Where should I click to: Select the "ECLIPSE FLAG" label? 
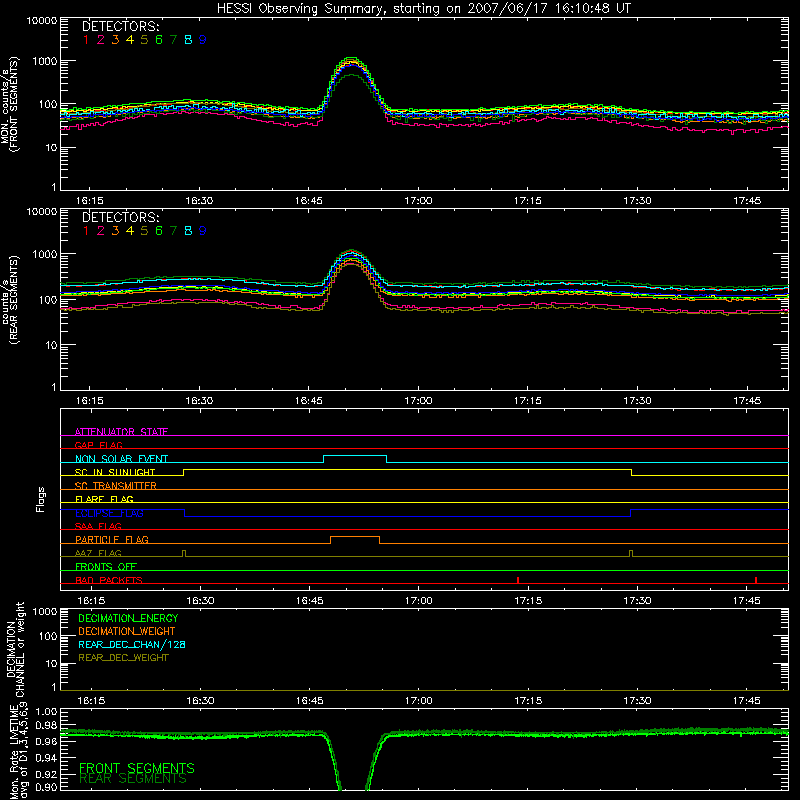[x=109, y=513]
